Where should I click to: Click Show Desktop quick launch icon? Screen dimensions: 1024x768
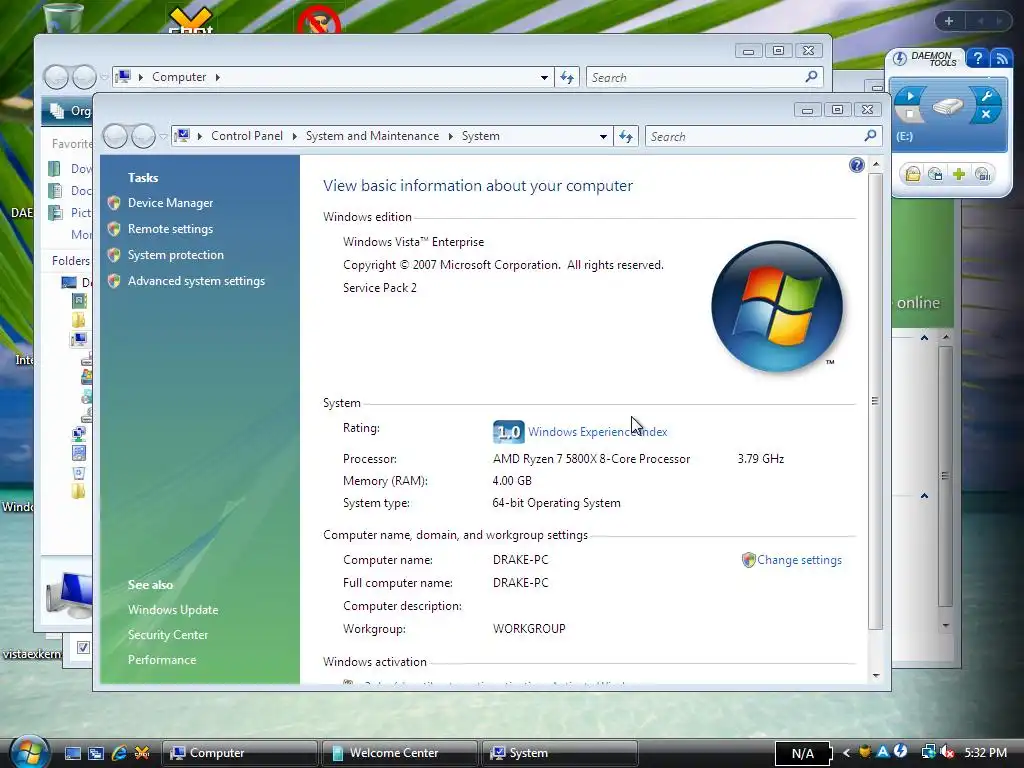tap(72, 754)
